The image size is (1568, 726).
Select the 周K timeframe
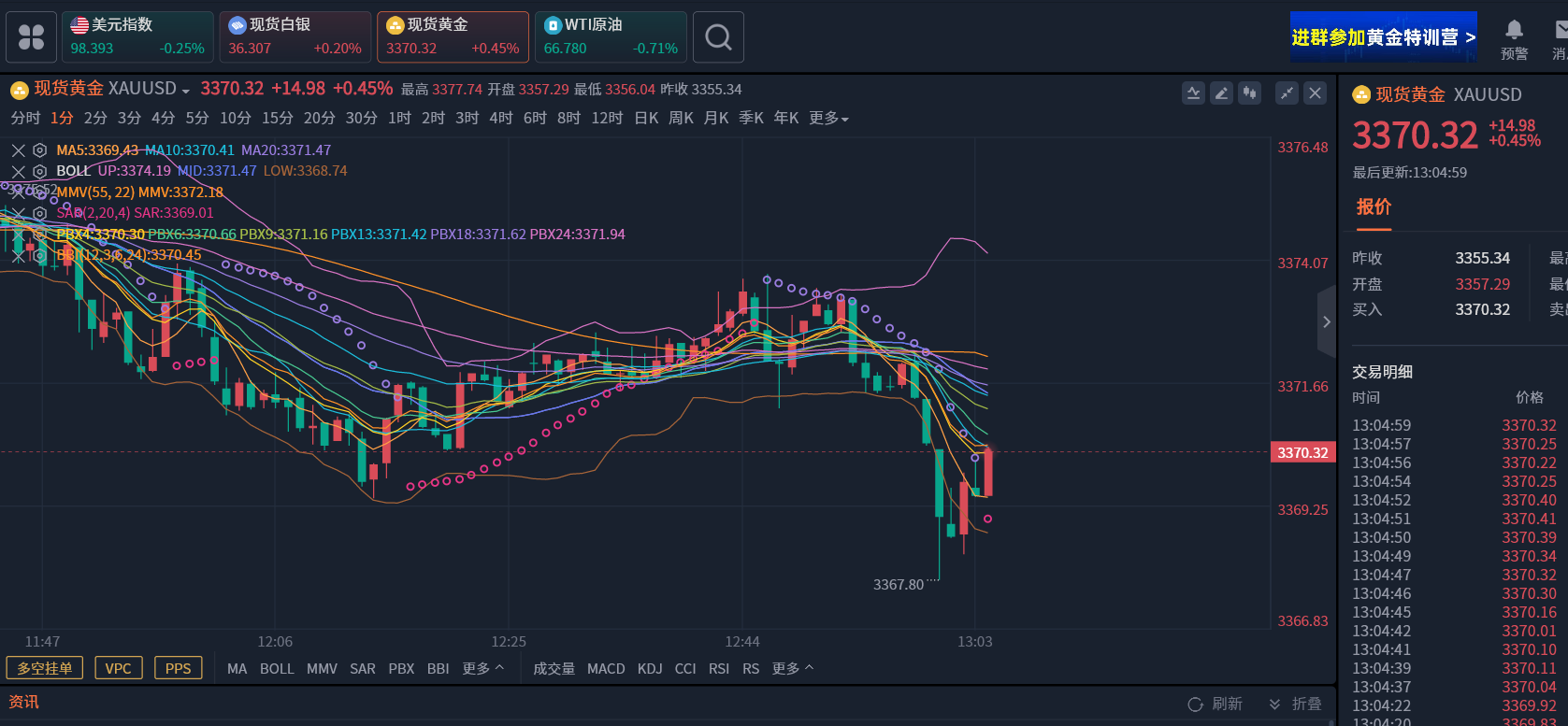click(681, 118)
